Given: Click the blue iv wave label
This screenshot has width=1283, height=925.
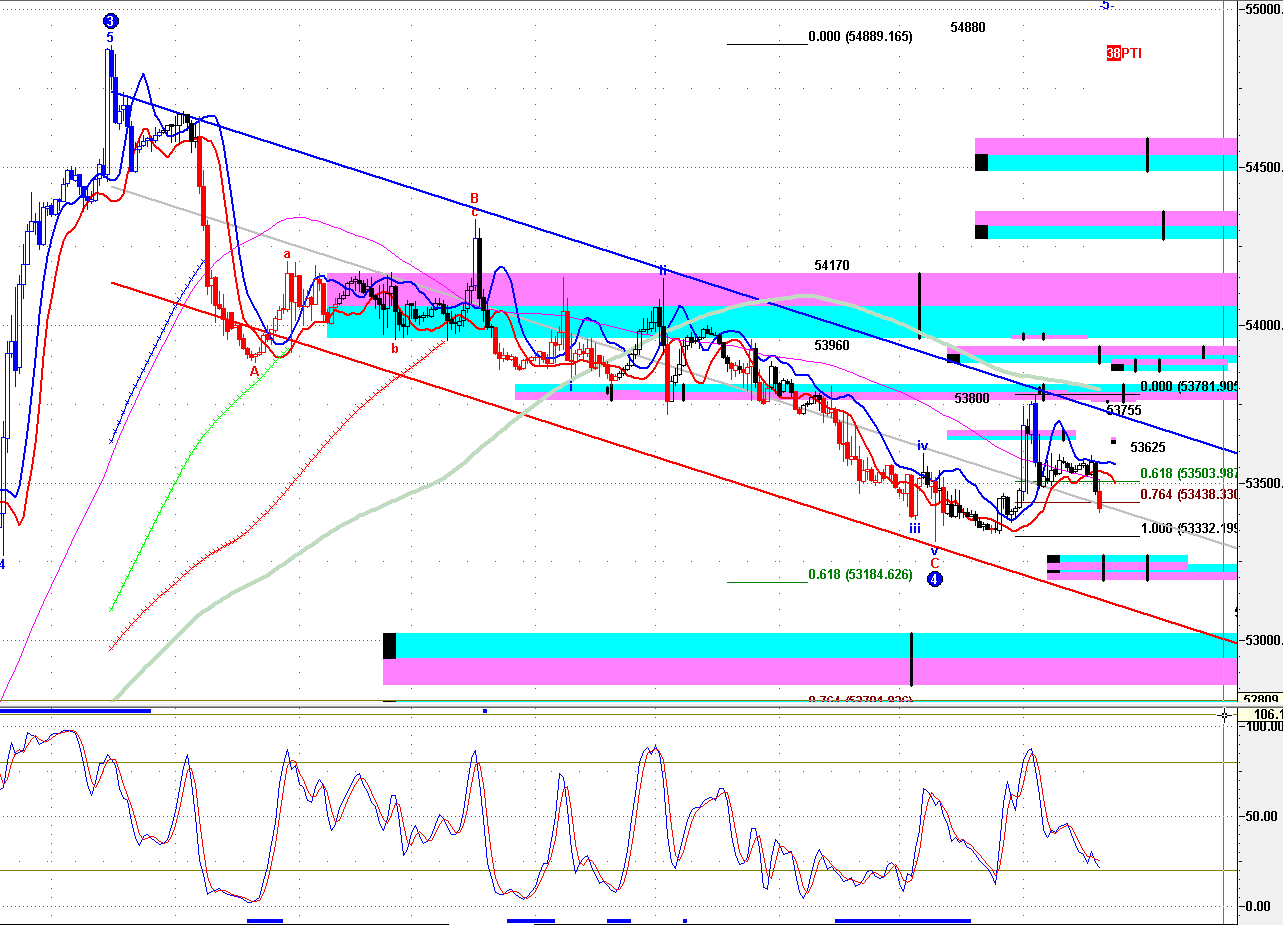Looking at the screenshot, I should [923, 445].
